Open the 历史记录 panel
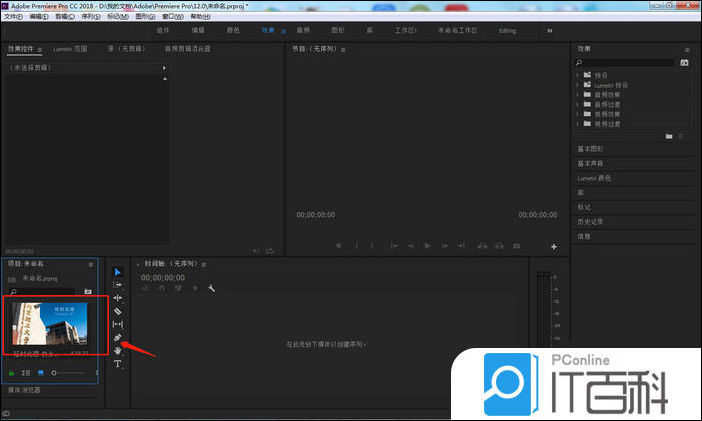Image resolution: width=702 pixels, height=421 pixels. tap(590, 222)
